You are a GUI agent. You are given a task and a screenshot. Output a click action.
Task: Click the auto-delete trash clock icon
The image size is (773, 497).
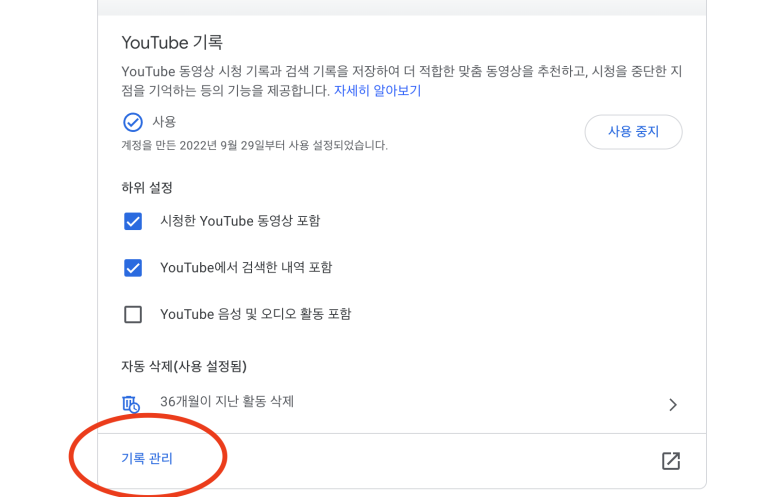[x=131, y=404]
